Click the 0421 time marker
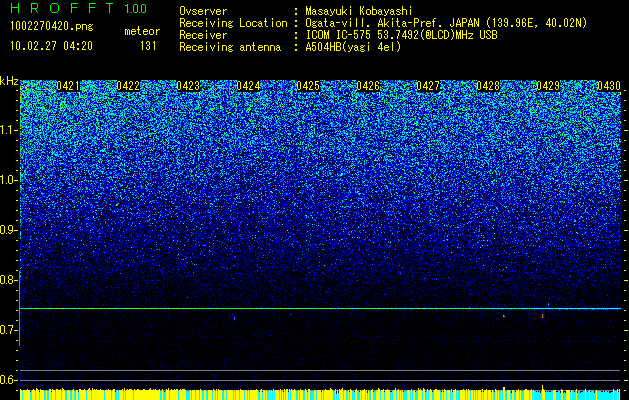The height and width of the screenshot is (400, 629). coord(68,86)
